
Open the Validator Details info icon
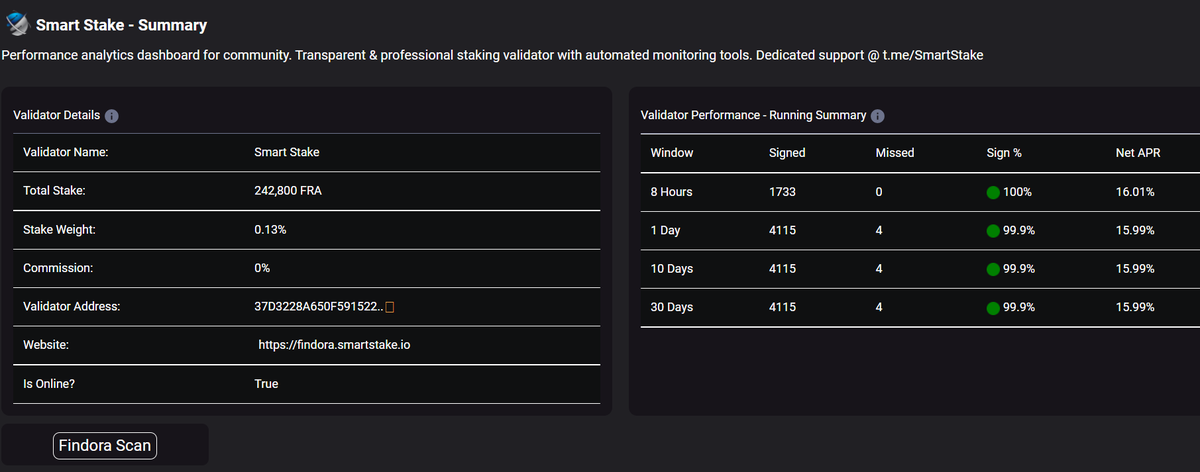tap(112, 116)
